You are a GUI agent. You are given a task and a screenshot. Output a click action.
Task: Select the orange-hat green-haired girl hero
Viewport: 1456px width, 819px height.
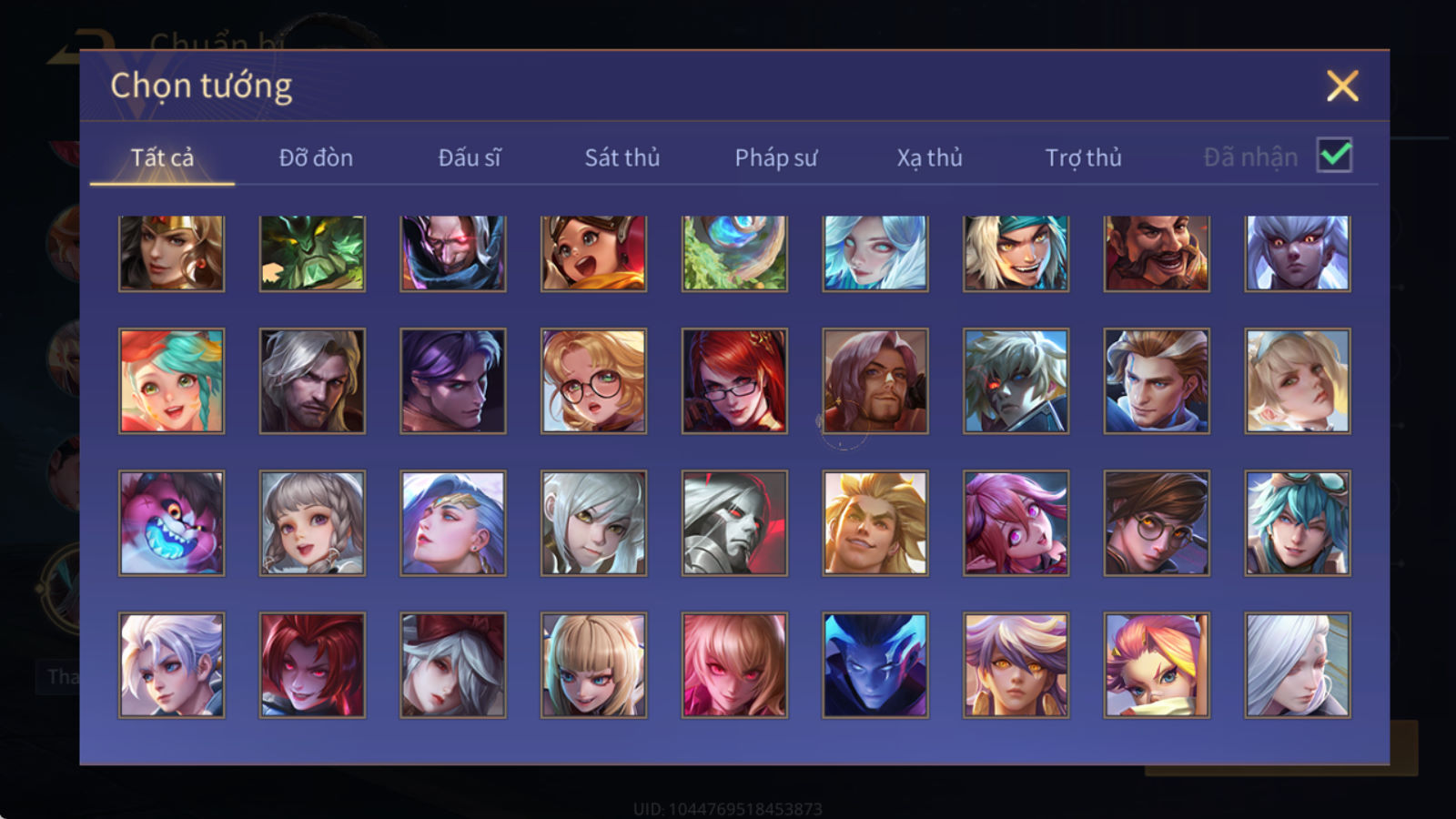click(x=171, y=380)
